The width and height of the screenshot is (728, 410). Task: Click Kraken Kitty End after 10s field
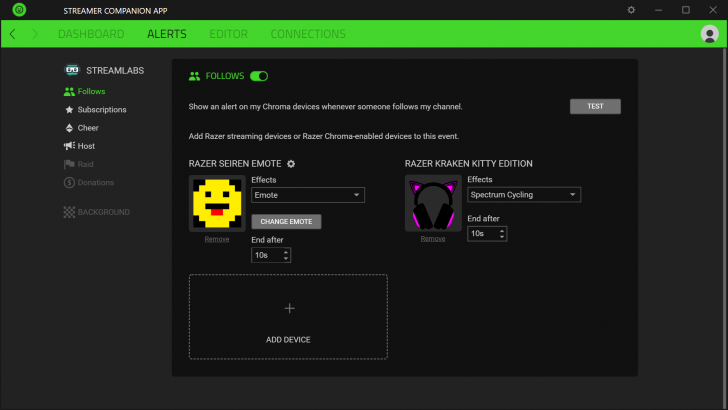487,234
